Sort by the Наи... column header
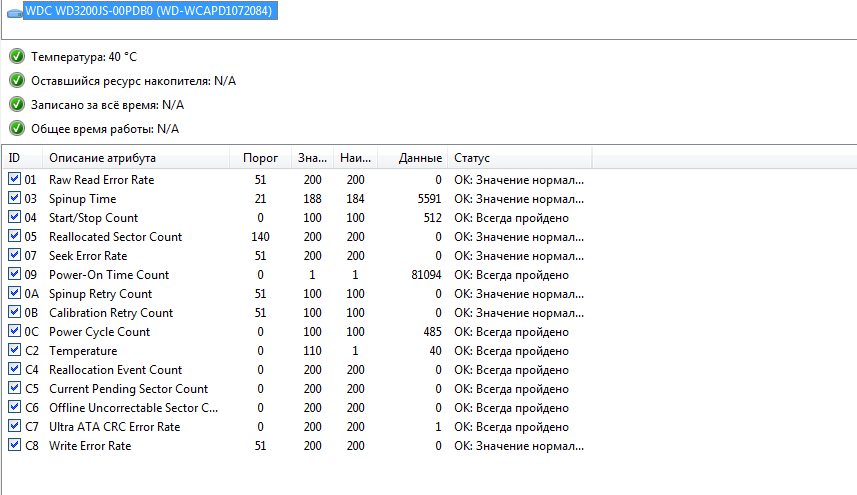This screenshot has width=857, height=495. coord(355,158)
